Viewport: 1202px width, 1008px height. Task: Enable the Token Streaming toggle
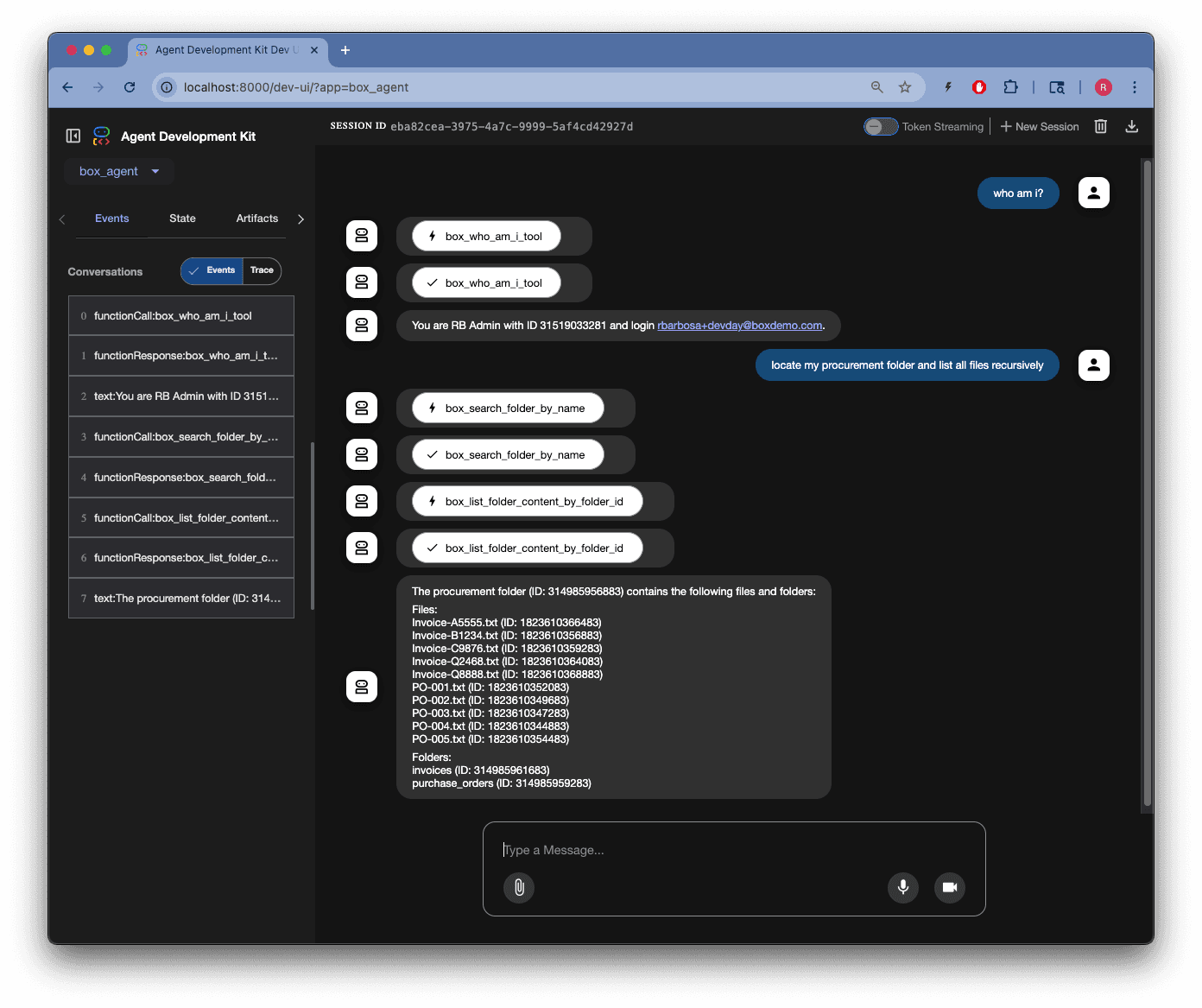pyautogui.click(x=881, y=127)
